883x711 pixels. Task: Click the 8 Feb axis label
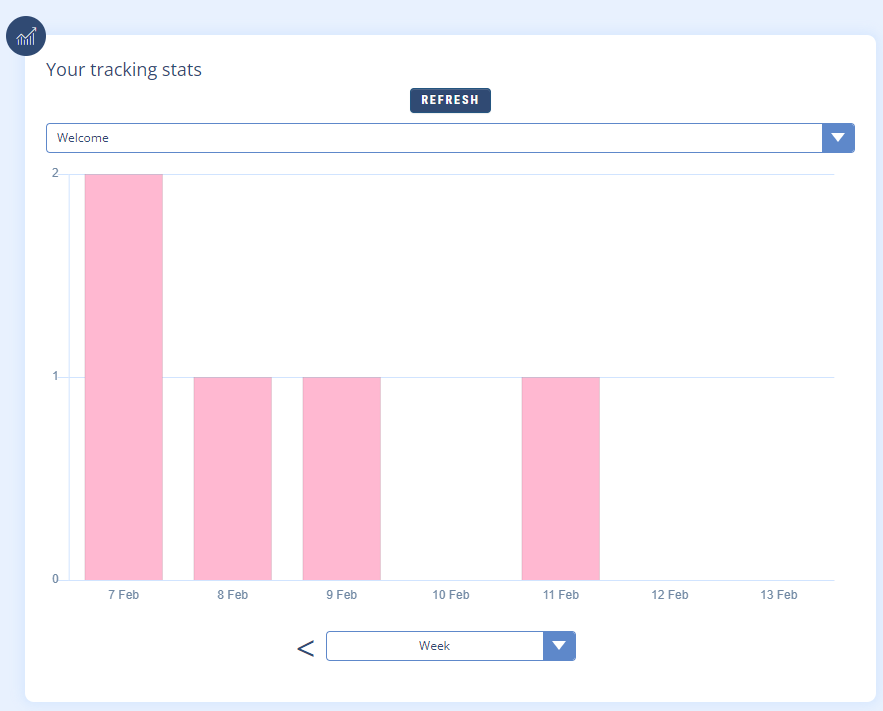233,595
